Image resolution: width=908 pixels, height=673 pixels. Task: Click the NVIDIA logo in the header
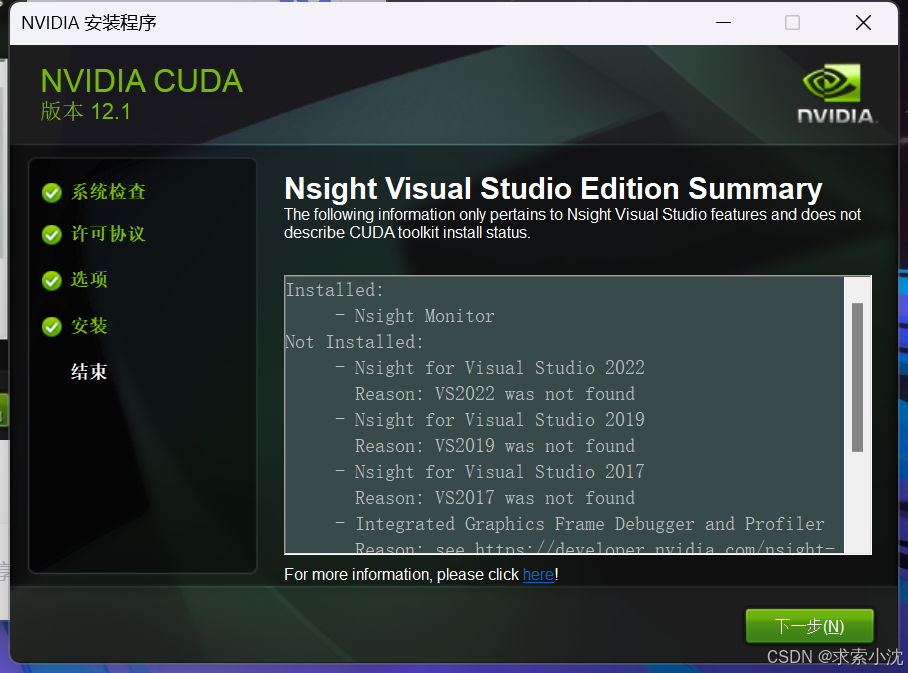click(835, 93)
